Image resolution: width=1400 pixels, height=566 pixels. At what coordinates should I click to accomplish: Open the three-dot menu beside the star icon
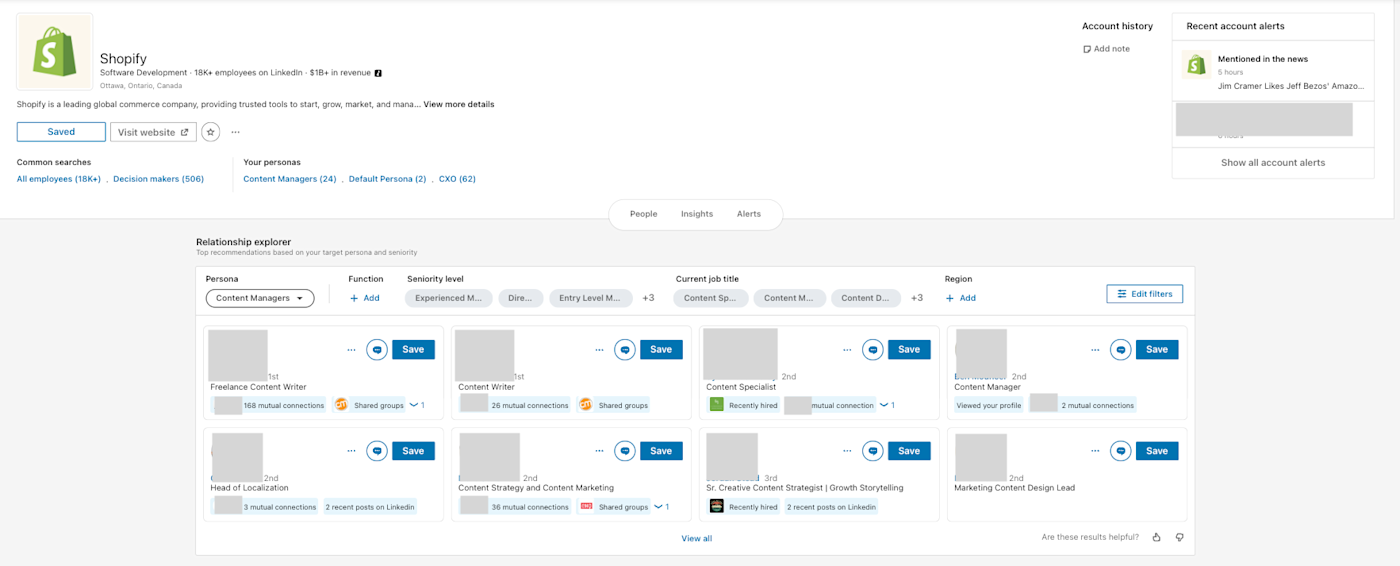pyautogui.click(x=236, y=132)
